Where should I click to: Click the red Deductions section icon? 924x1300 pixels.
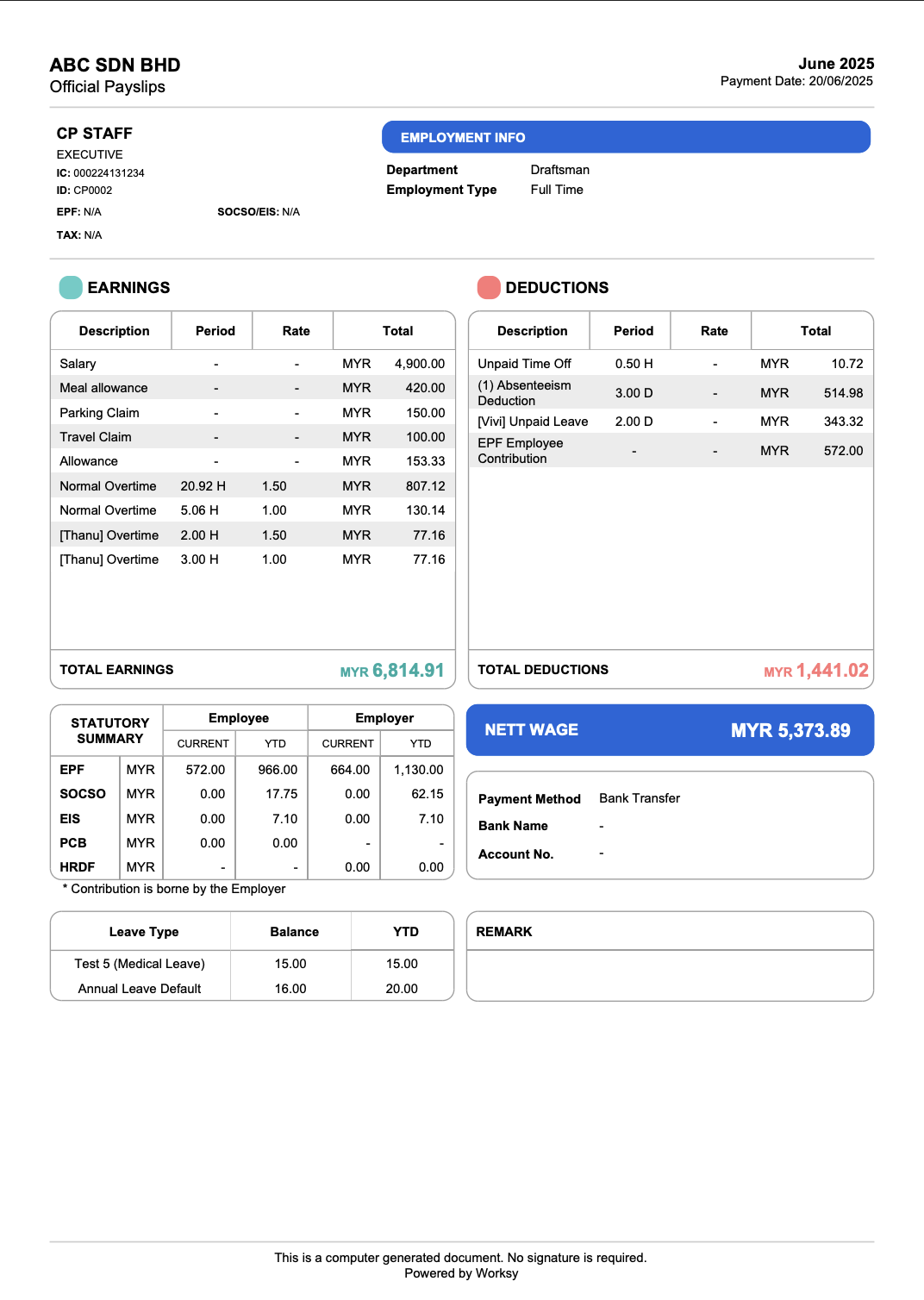click(489, 287)
